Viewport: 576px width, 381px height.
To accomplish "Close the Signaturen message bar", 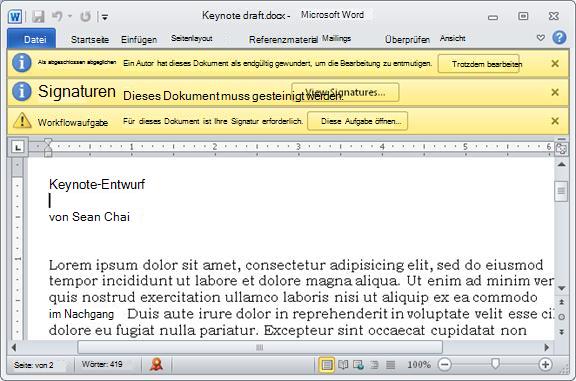I will click(555, 92).
